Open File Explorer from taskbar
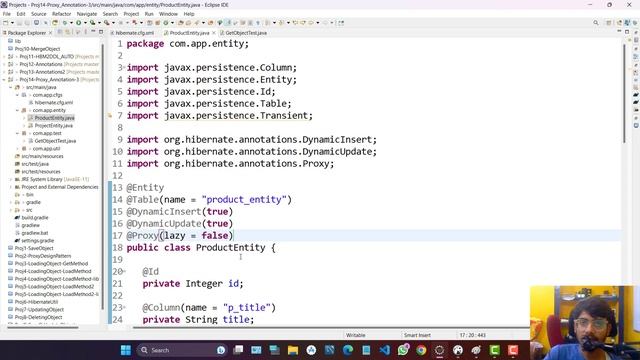This screenshot has height=360, width=640. (293, 350)
